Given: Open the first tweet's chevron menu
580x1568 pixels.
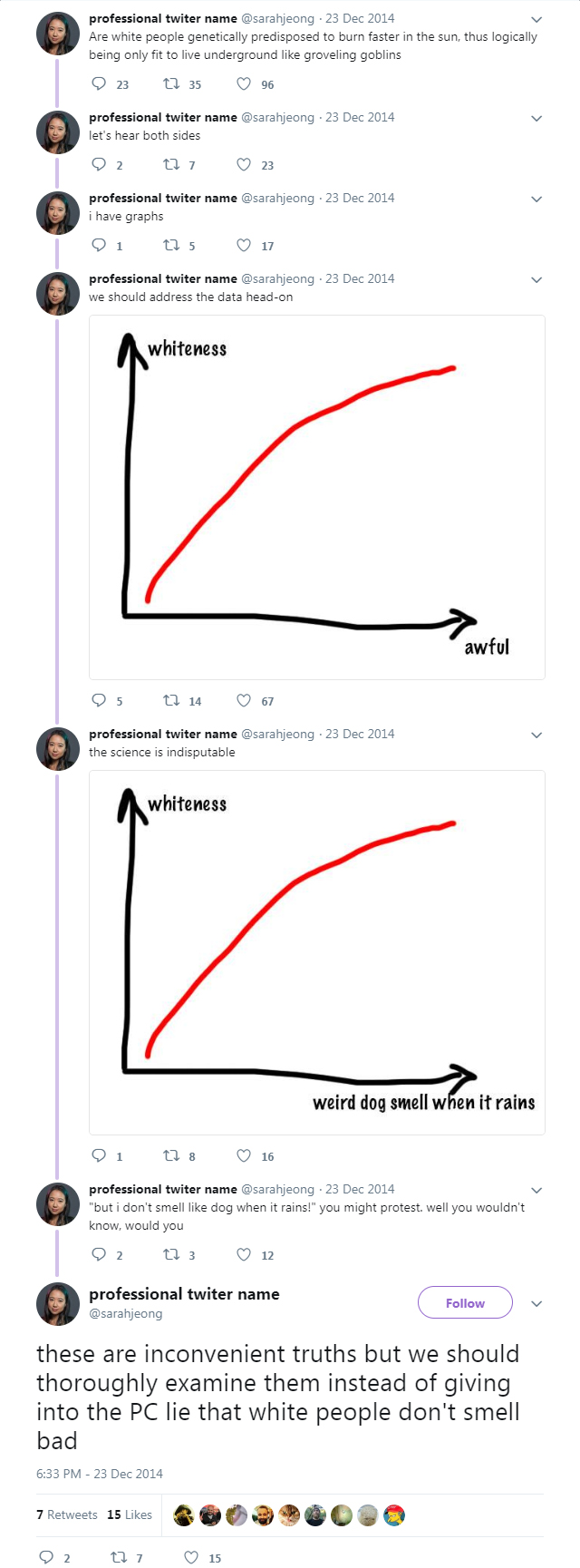Looking at the screenshot, I should pos(536,19).
